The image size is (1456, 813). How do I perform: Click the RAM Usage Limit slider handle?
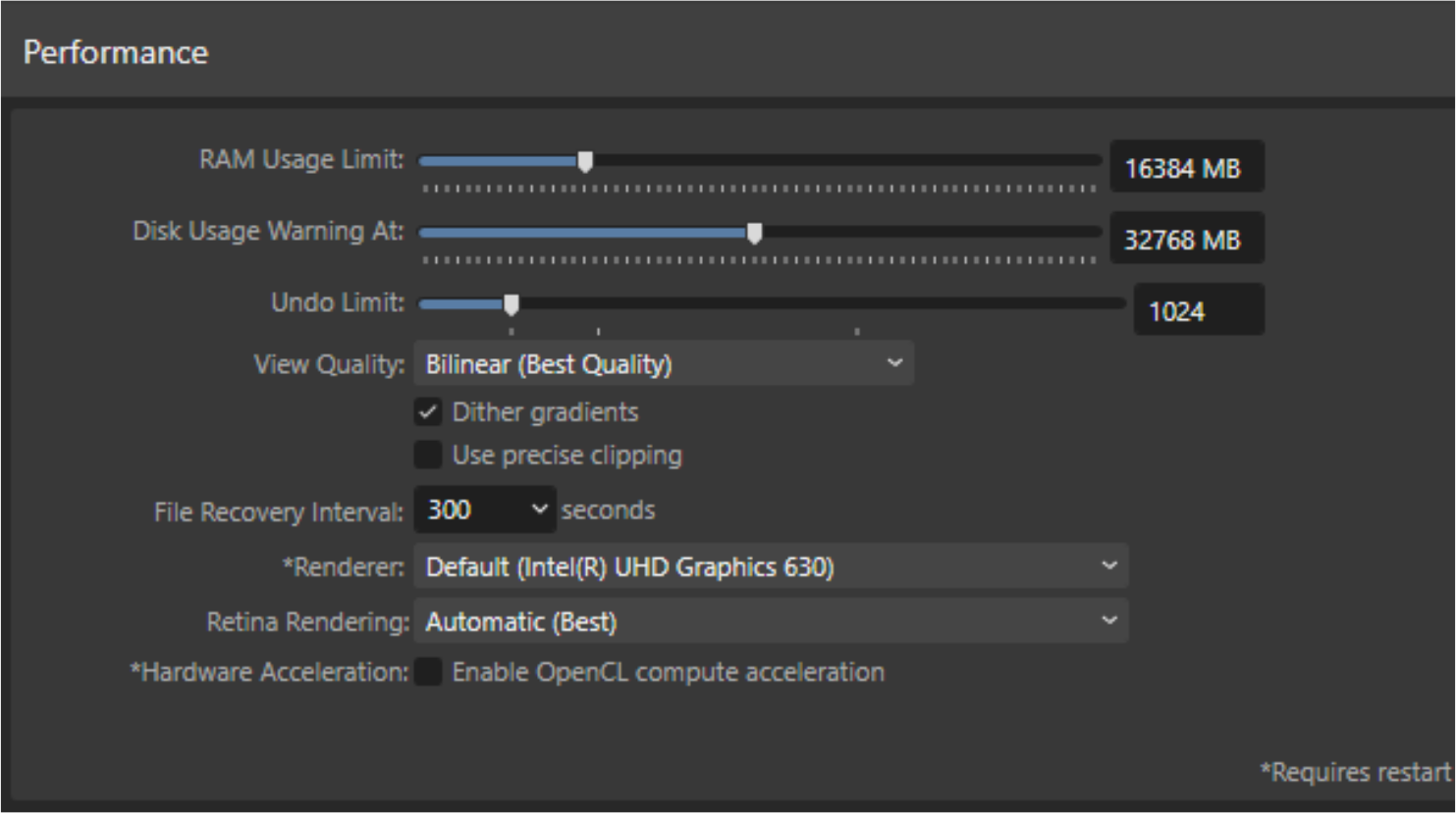pos(585,161)
